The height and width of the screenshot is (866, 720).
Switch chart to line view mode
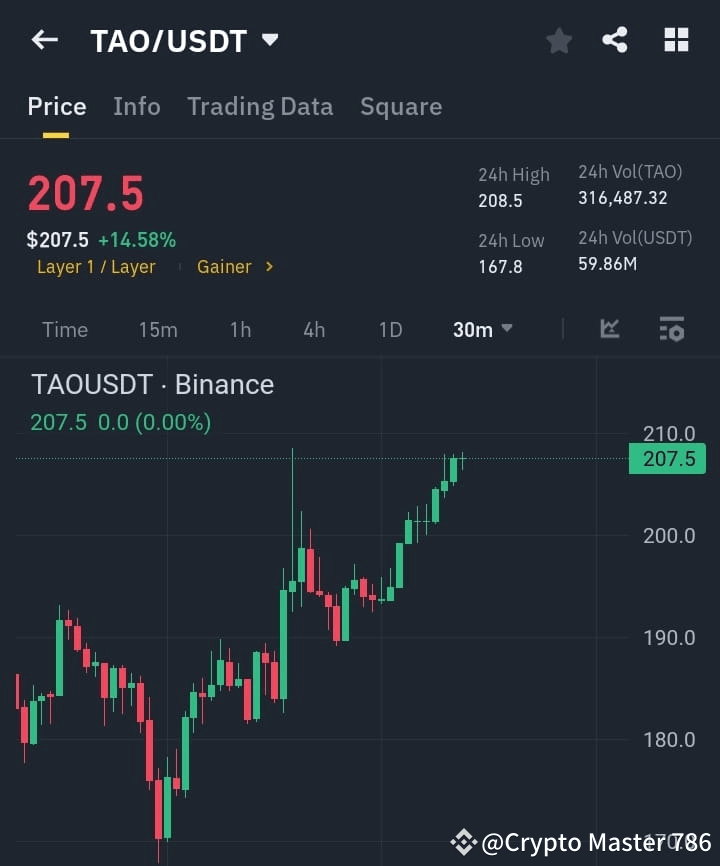[610, 328]
